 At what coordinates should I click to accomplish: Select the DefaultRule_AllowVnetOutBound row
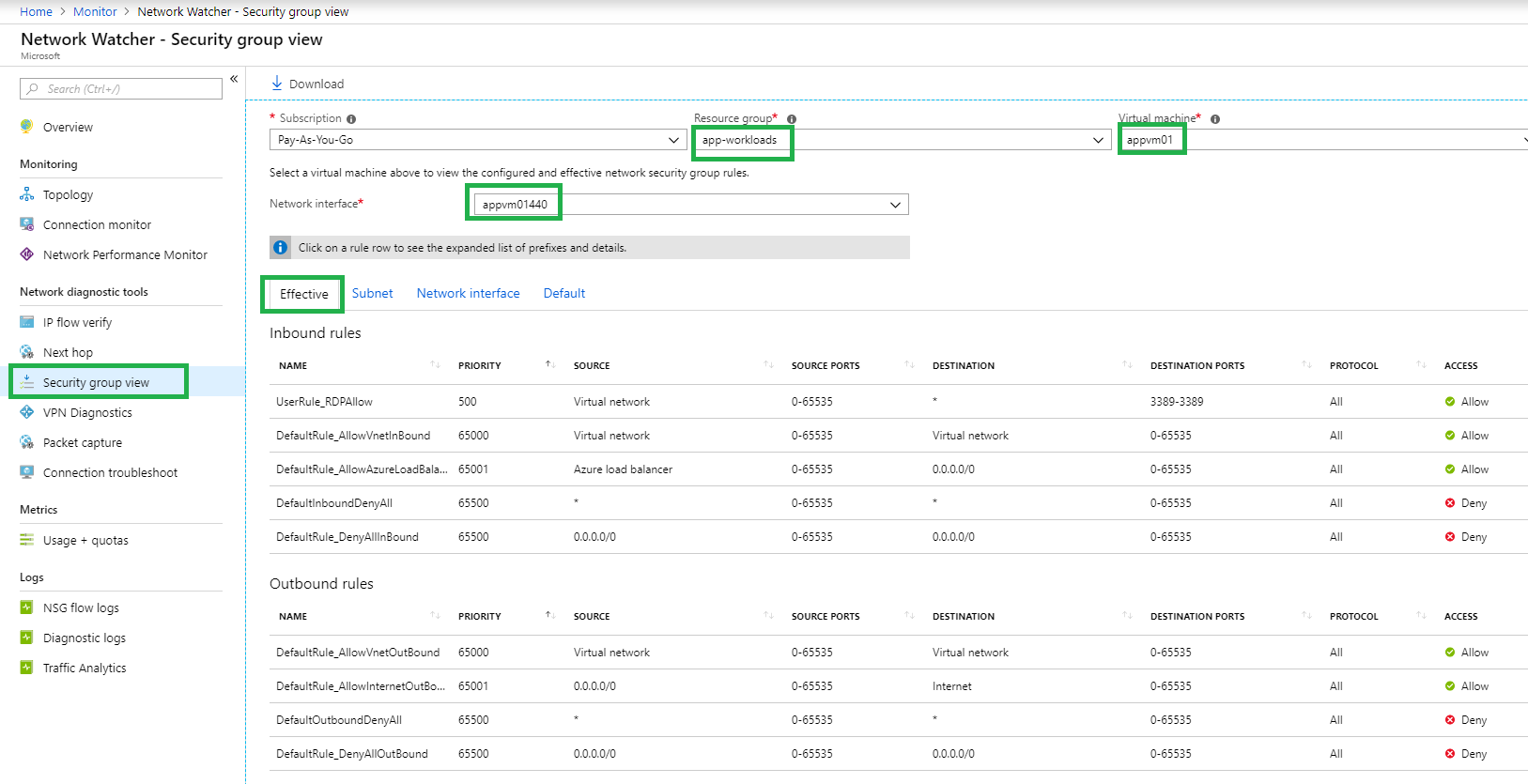coord(899,653)
